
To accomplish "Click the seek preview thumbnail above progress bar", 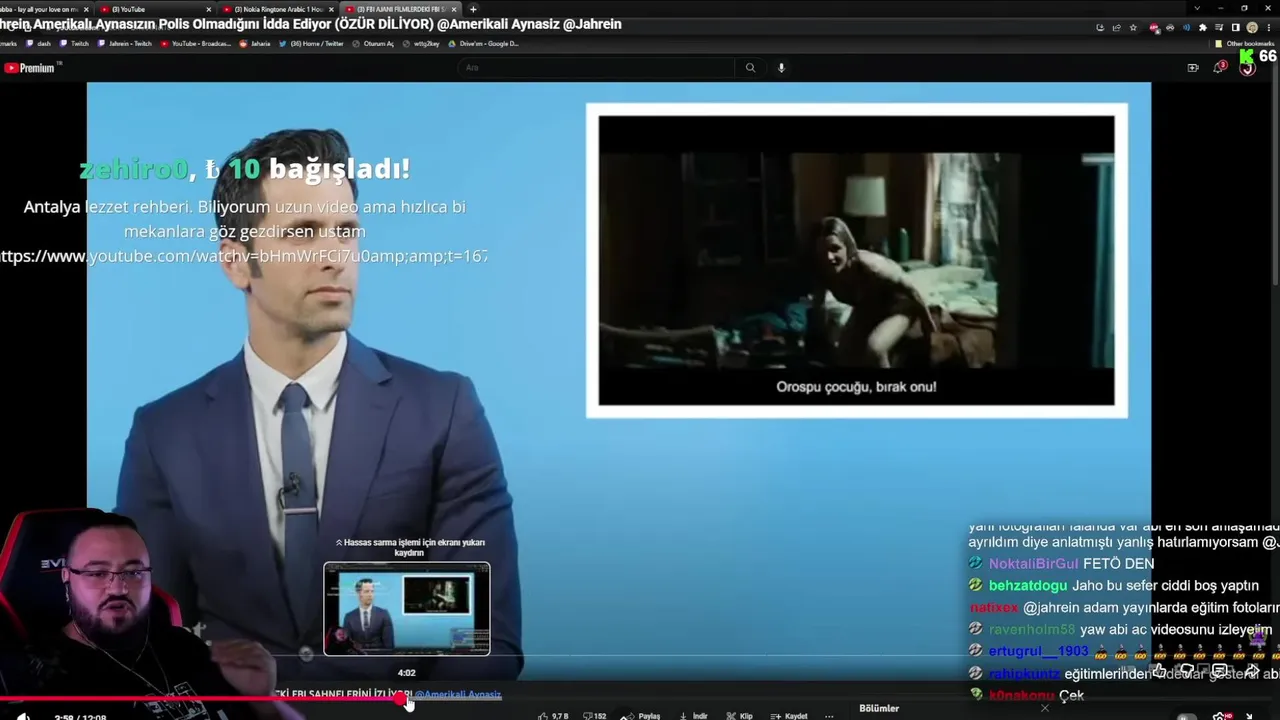I will (407, 609).
